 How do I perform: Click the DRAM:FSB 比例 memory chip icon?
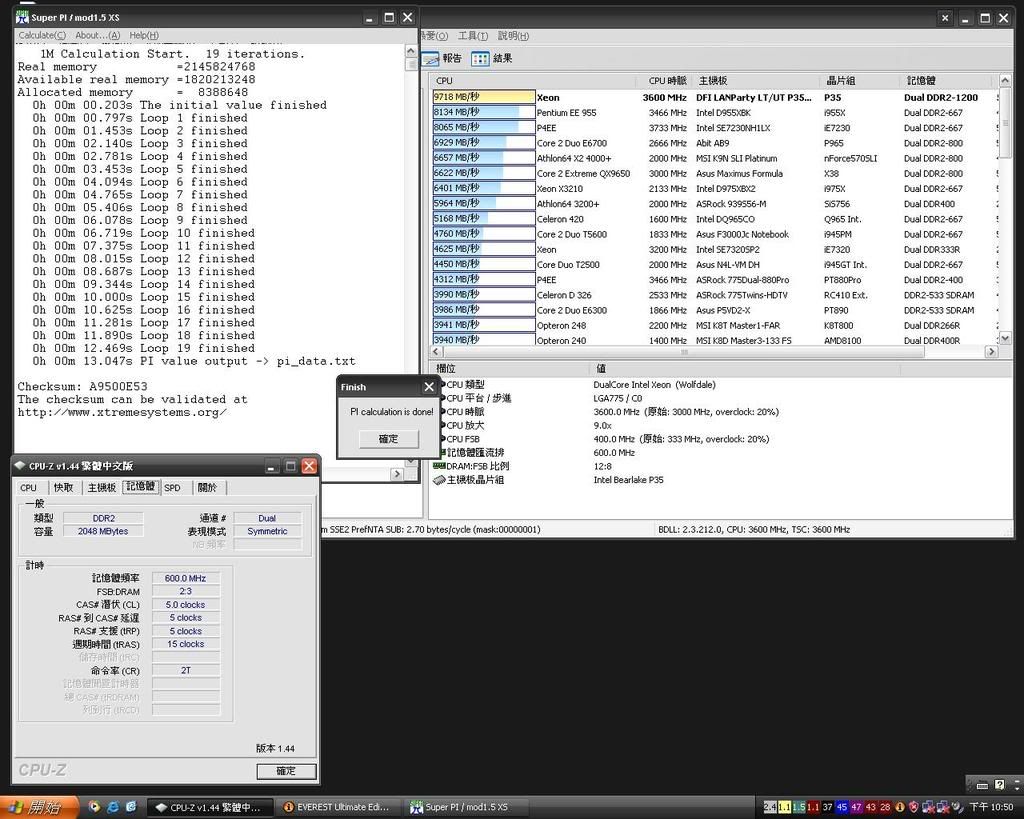click(x=439, y=466)
